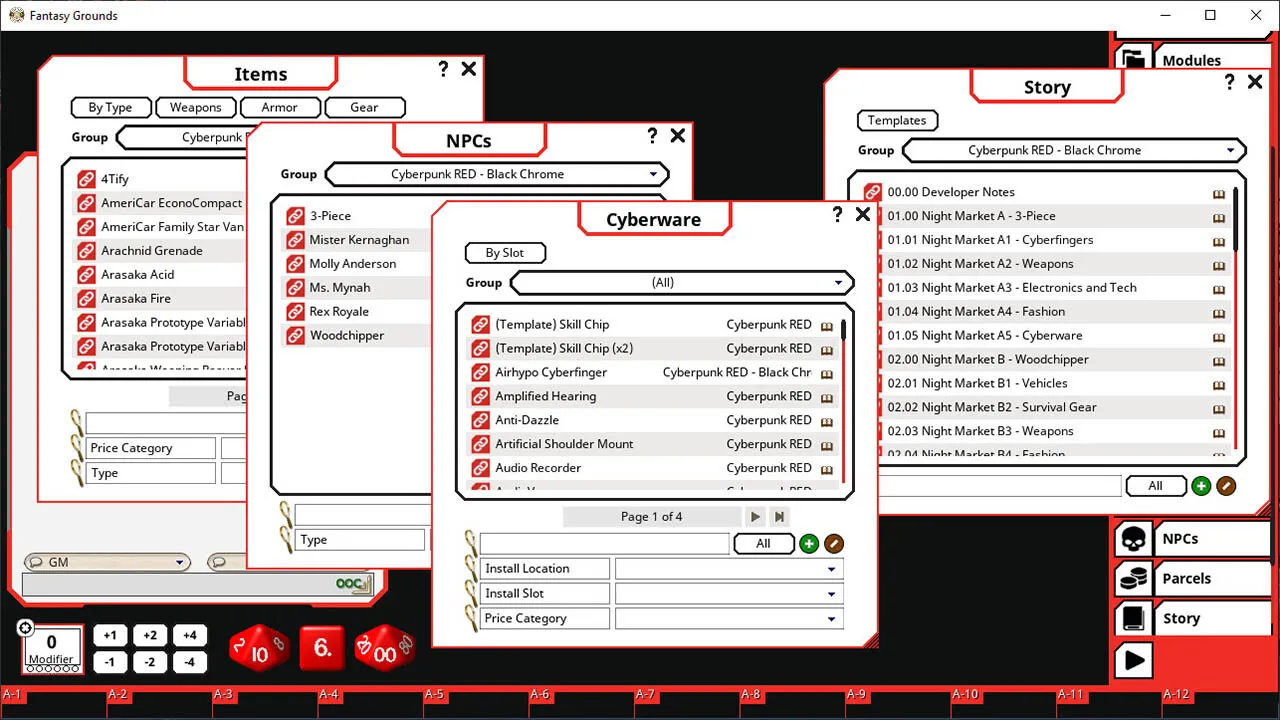This screenshot has height=720, width=1280.
Task: Toggle the Armor filter in Items
Action: point(280,107)
